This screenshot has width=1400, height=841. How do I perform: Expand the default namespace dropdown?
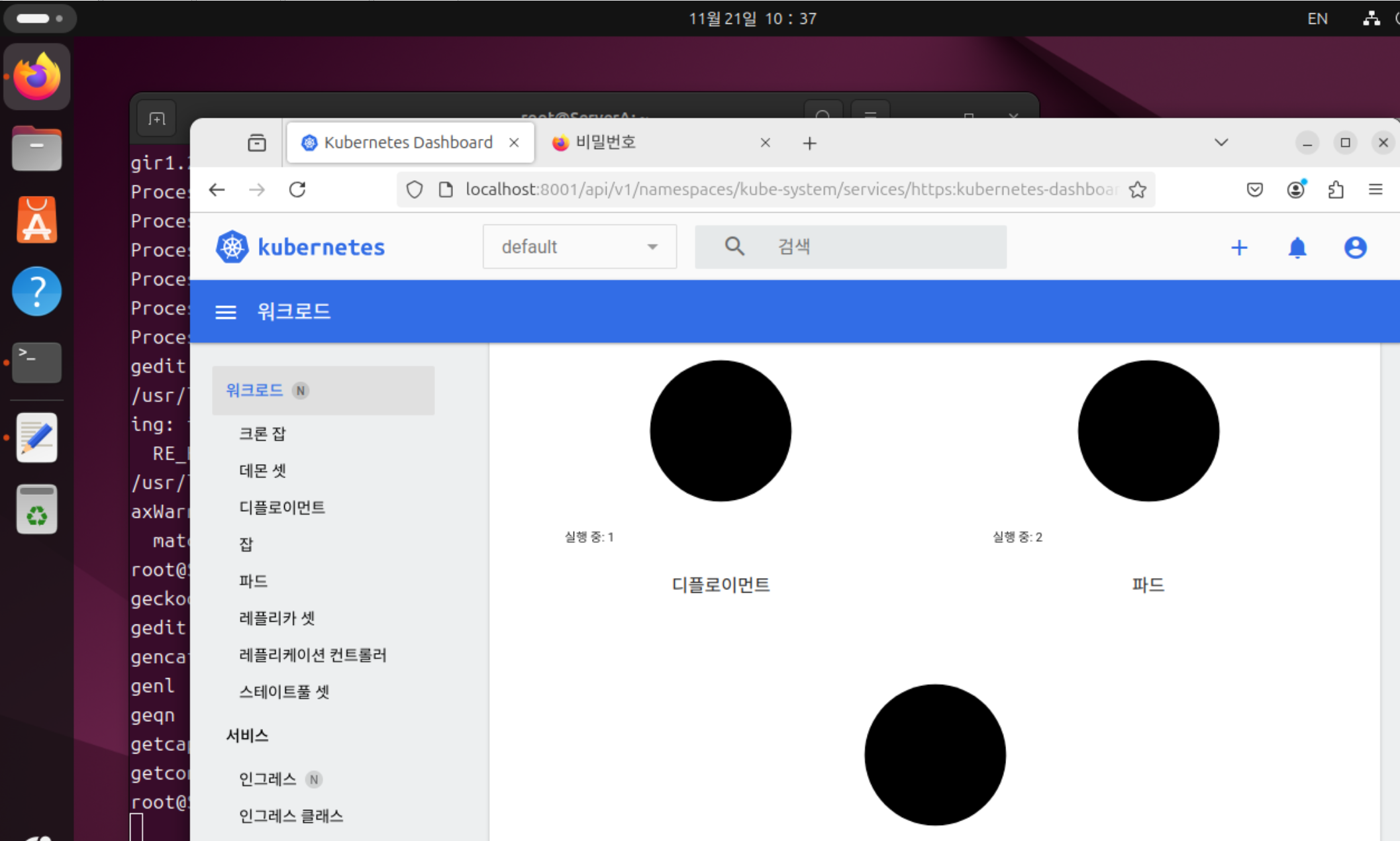[x=579, y=247]
